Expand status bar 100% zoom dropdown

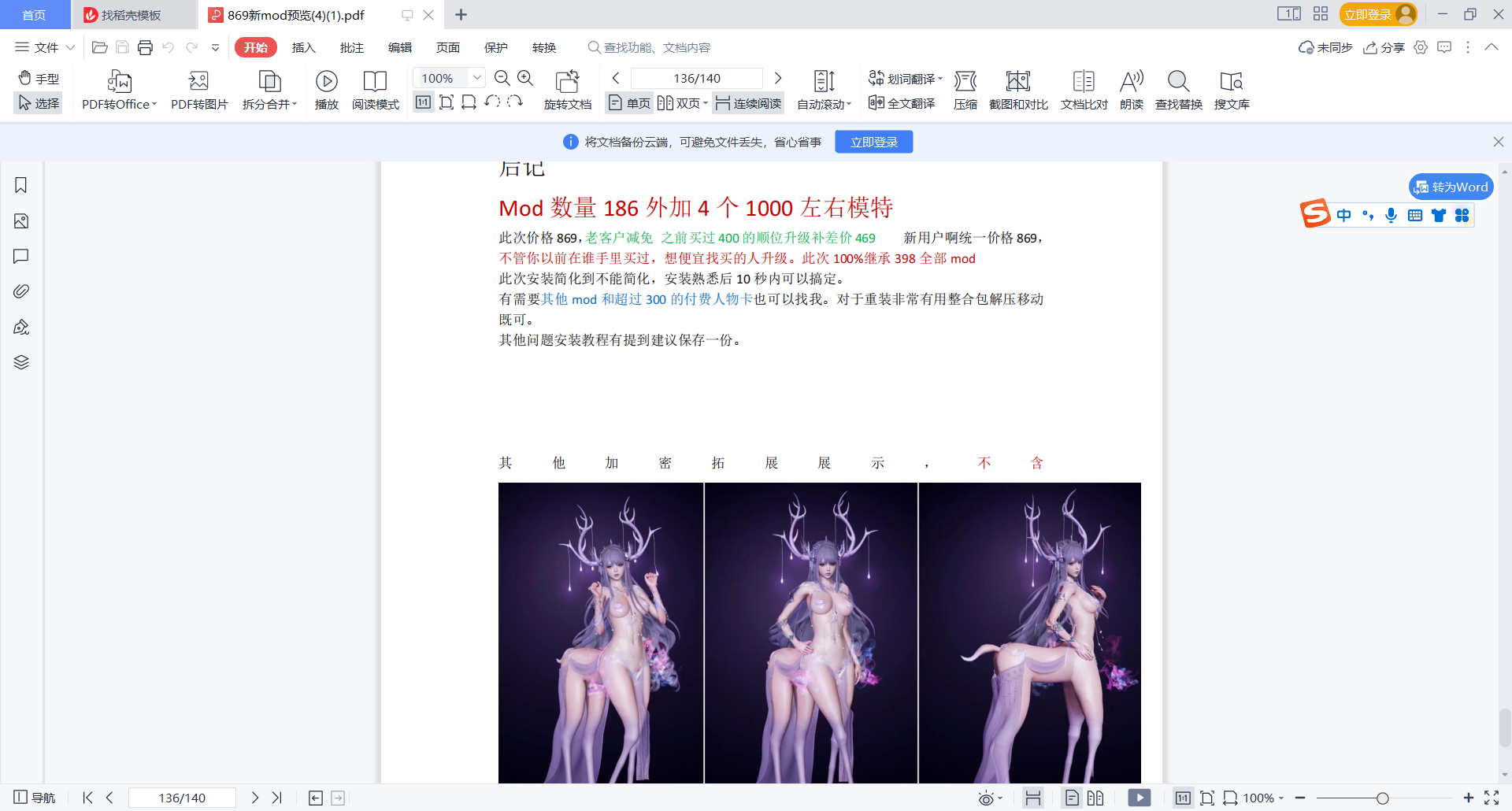point(1281,798)
